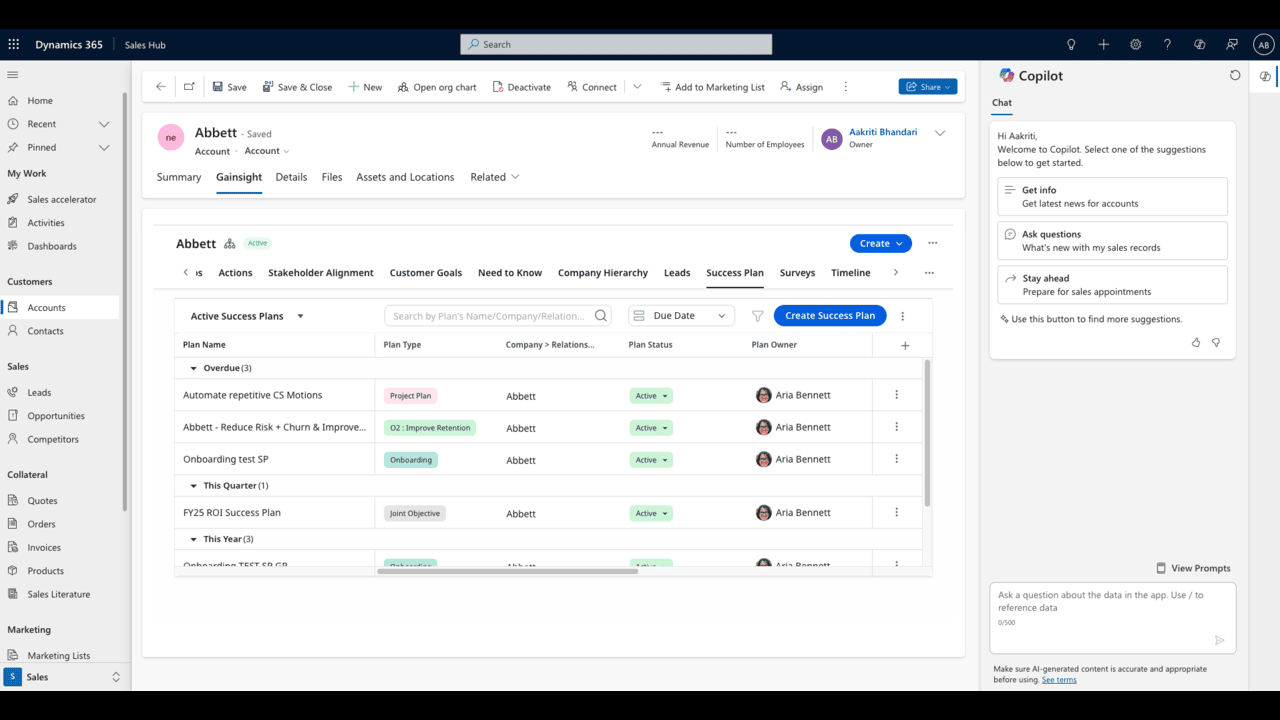Click the lightbulb assistant icon in the top bar
The height and width of the screenshot is (720, 1280).
pyautogui.click(x=1071, y=44)
